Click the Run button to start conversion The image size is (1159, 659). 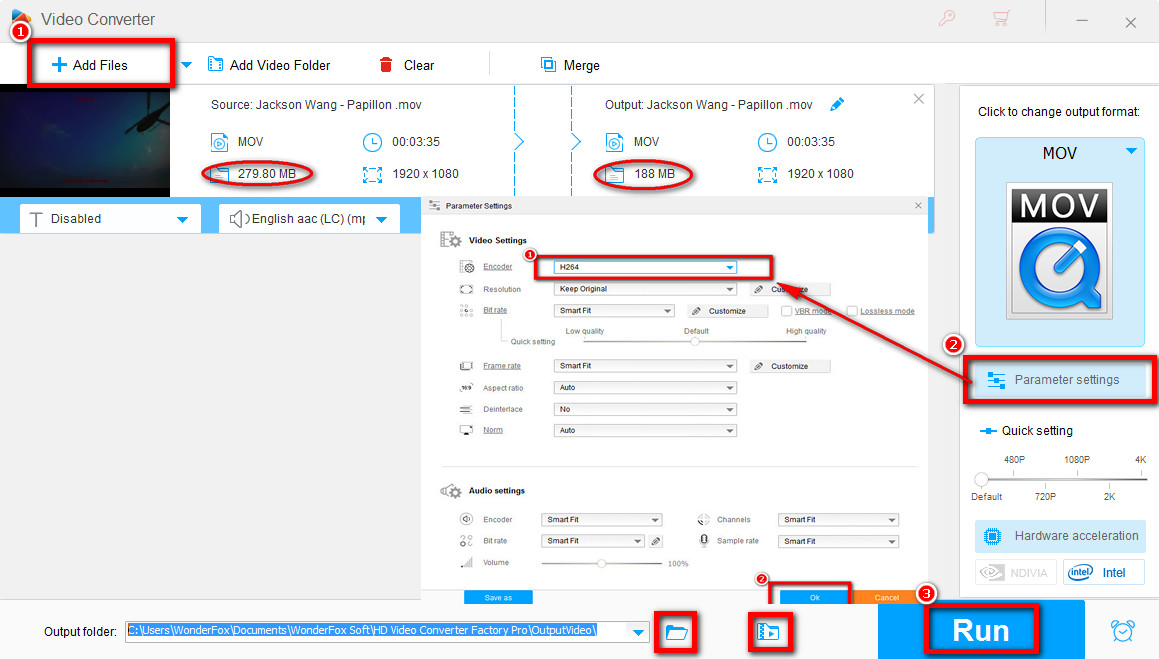(x=981, y=630)
